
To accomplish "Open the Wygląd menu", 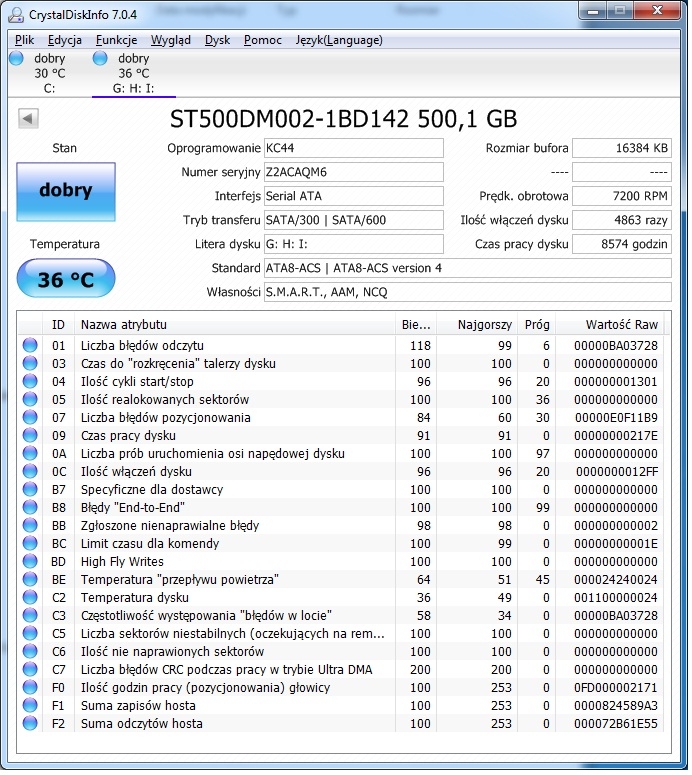I will click(171, 40).
